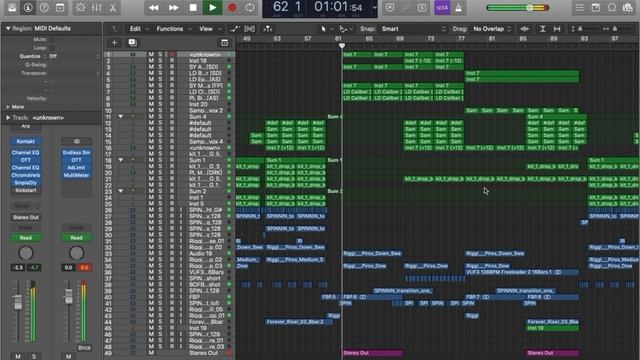The image size is (640, 360).
Task: Solo the Sum 2 track
Action: [x=160, y=191]
